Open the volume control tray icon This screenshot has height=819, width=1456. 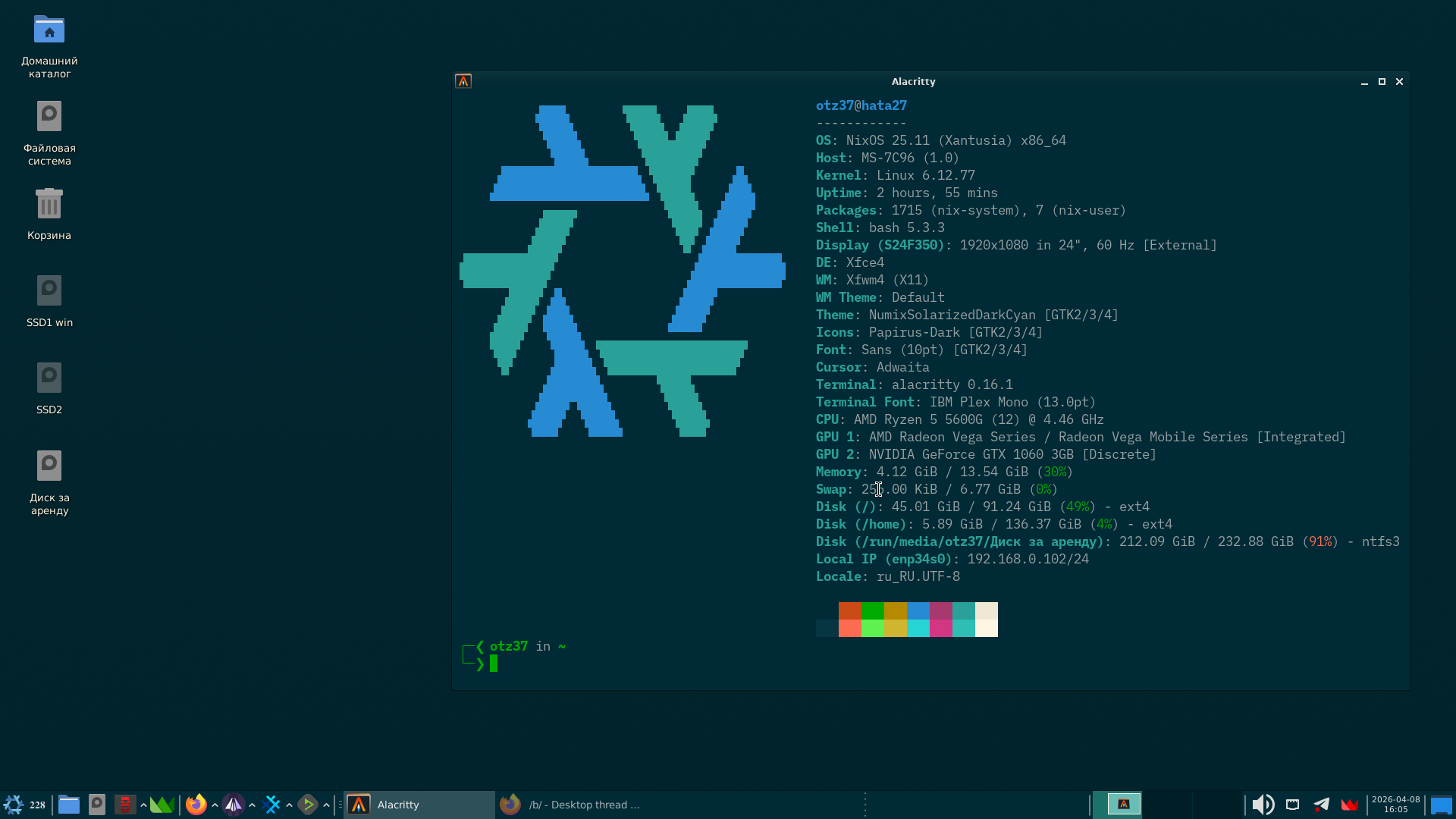click(1263, 805)
